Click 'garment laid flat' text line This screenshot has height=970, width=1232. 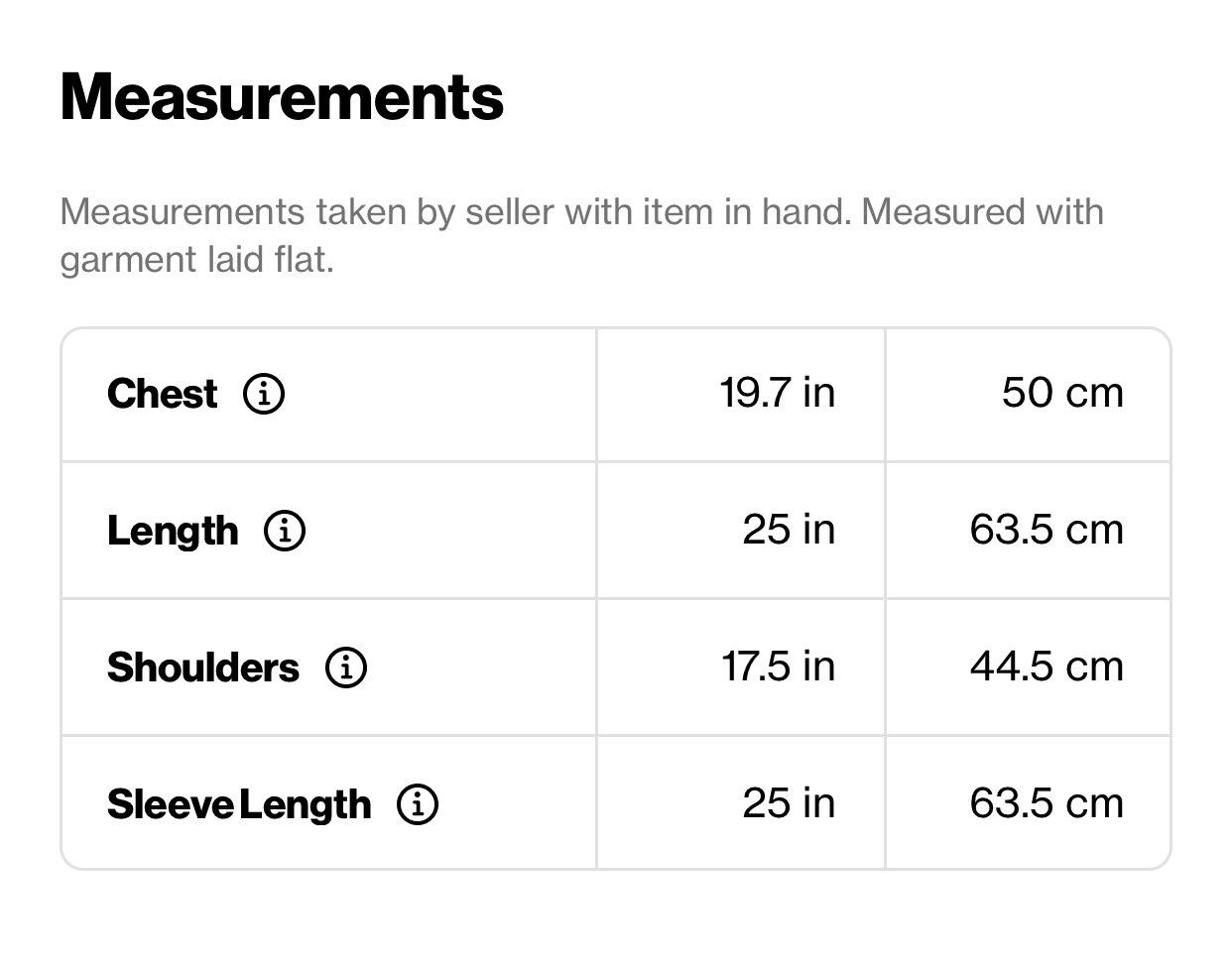coord(196,261)
